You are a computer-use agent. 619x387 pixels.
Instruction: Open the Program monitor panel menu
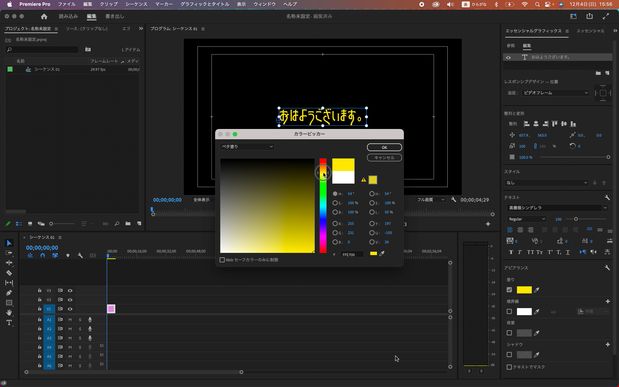pos(203,29)
